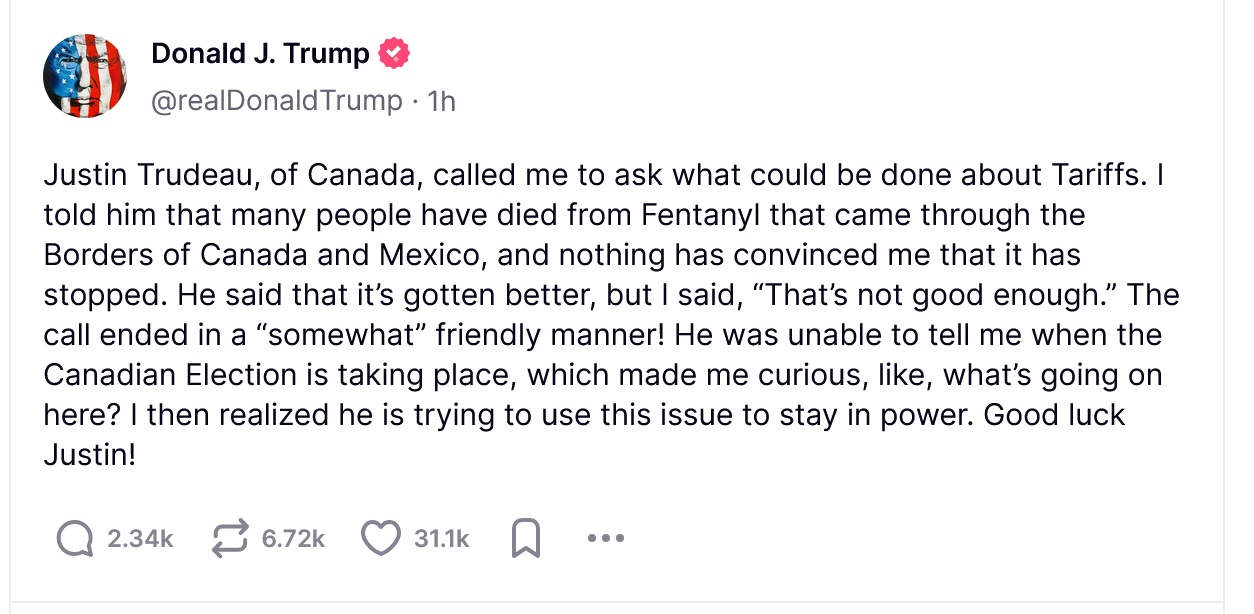This screenshot has width=1254, height=614.
Task: Click the 2.34k reply count
Action: click(x=140, y=539)
